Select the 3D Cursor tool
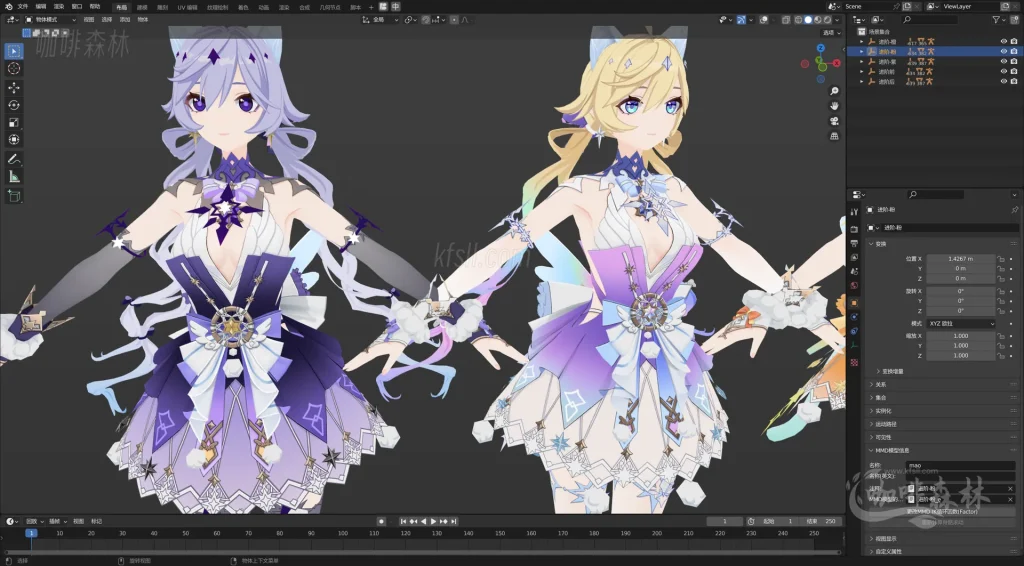 (14, 69)
